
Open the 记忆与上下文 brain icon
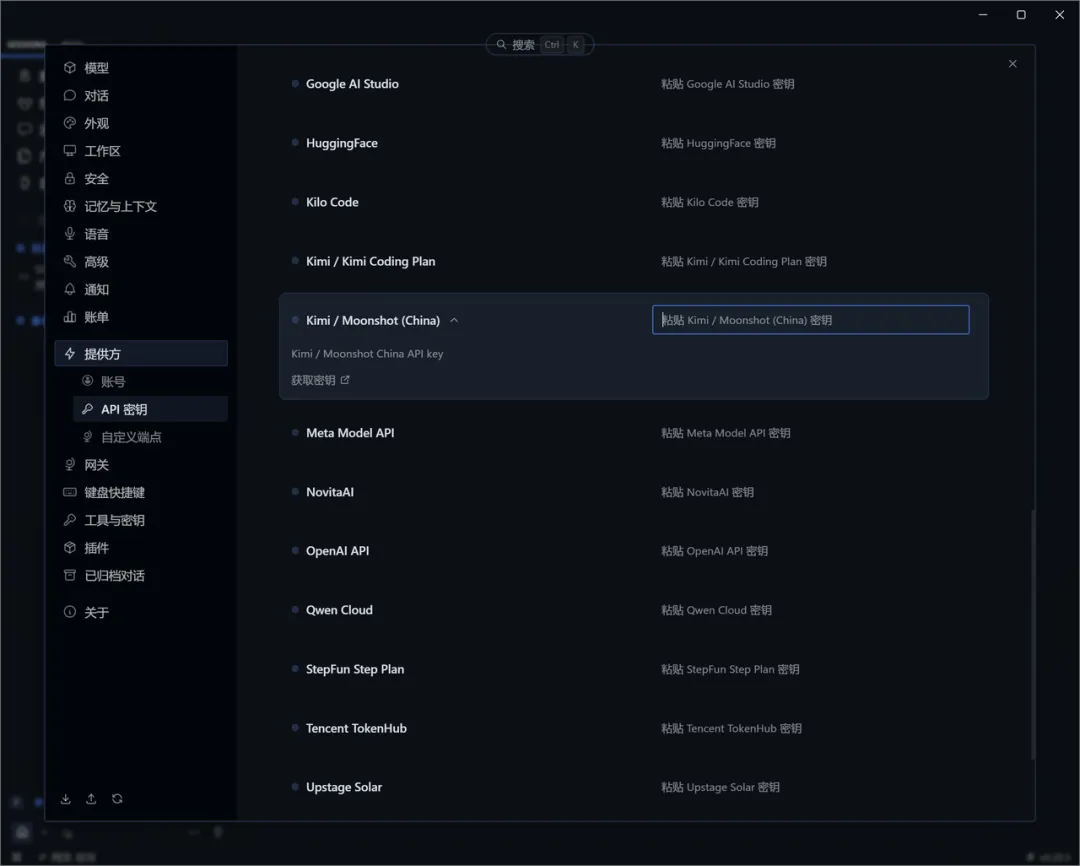[70, 206]
